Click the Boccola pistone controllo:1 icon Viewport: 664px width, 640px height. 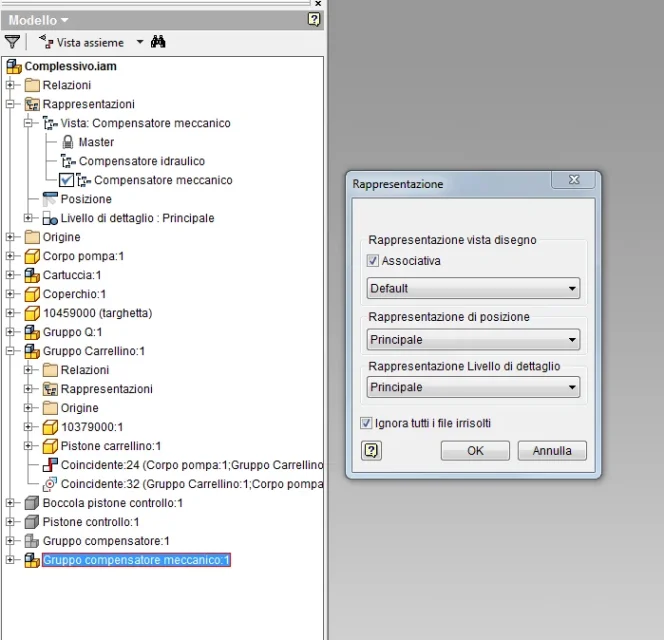tap(32, 503)
